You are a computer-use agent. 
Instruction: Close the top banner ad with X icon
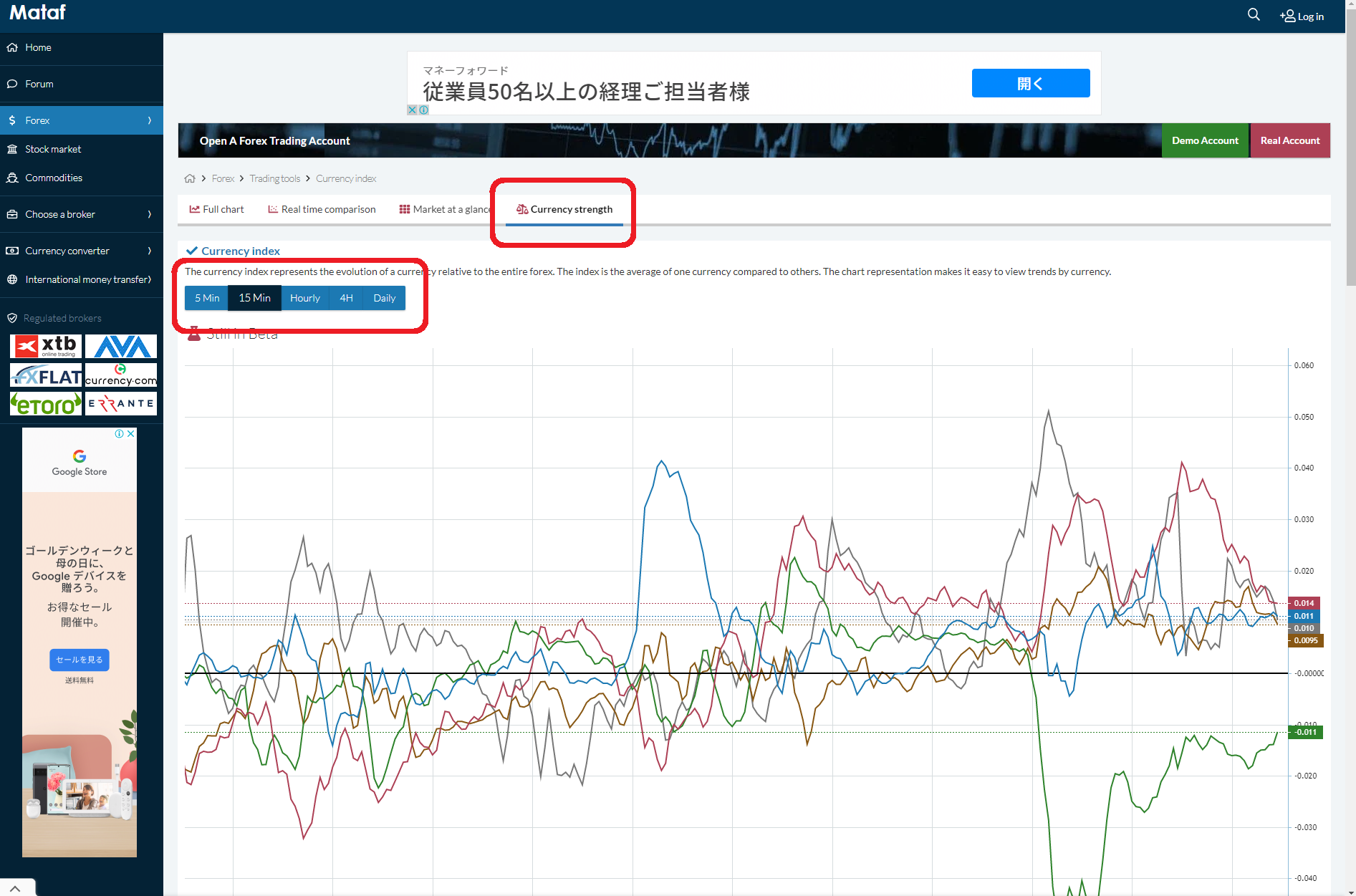click(412, 110)
